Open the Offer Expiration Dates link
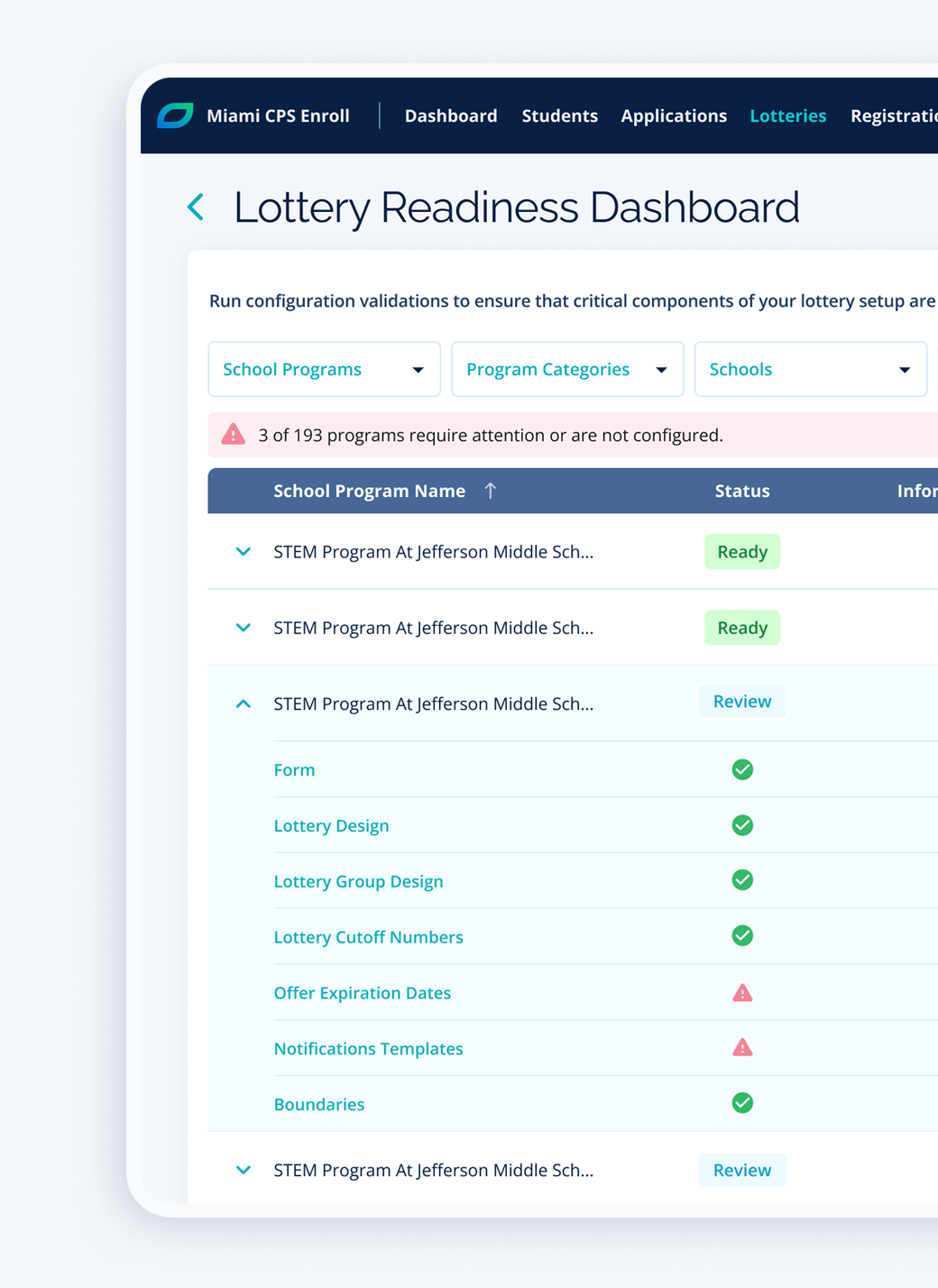938x1288 pixels. click(362, 993)
